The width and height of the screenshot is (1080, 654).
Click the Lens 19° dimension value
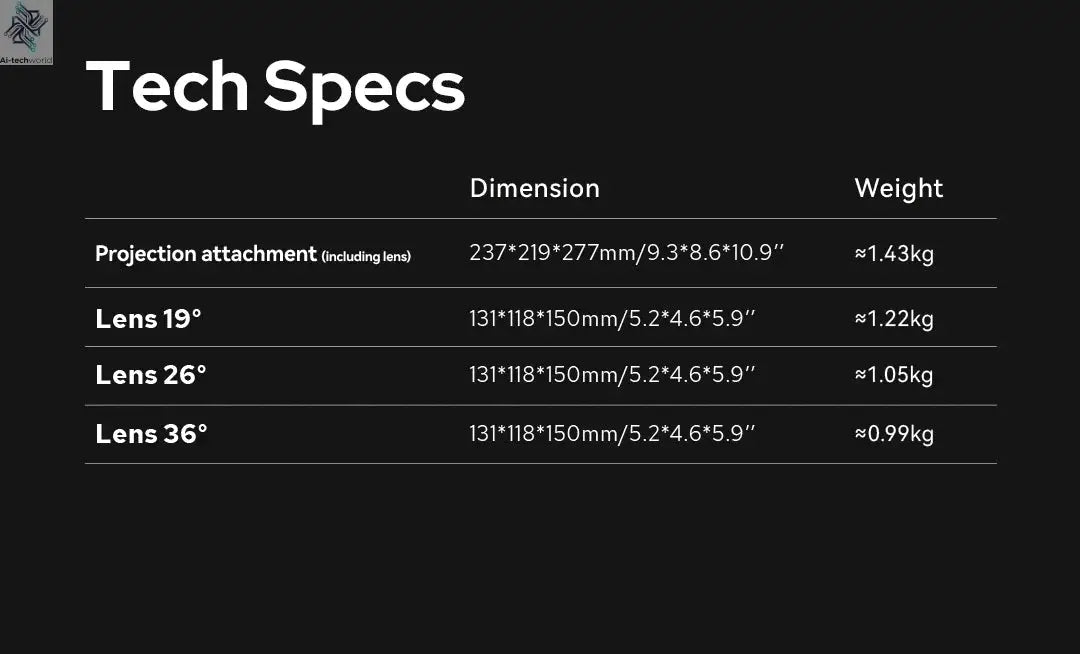click(612, 319)
